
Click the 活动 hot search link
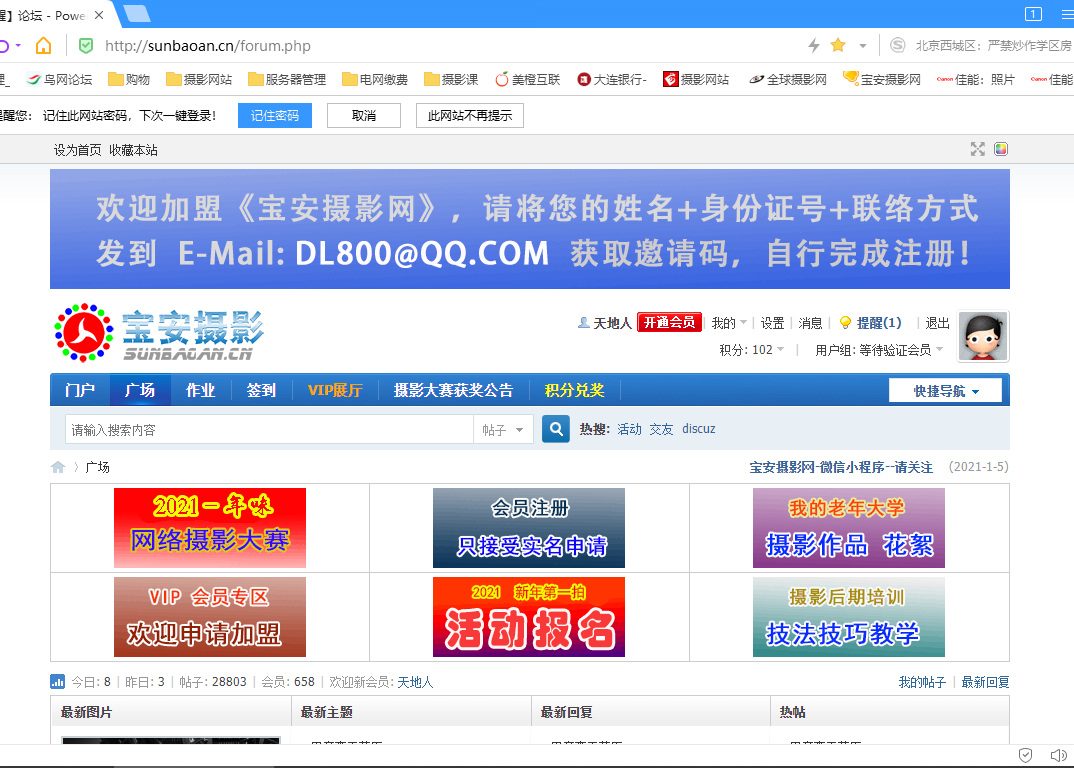629,429
